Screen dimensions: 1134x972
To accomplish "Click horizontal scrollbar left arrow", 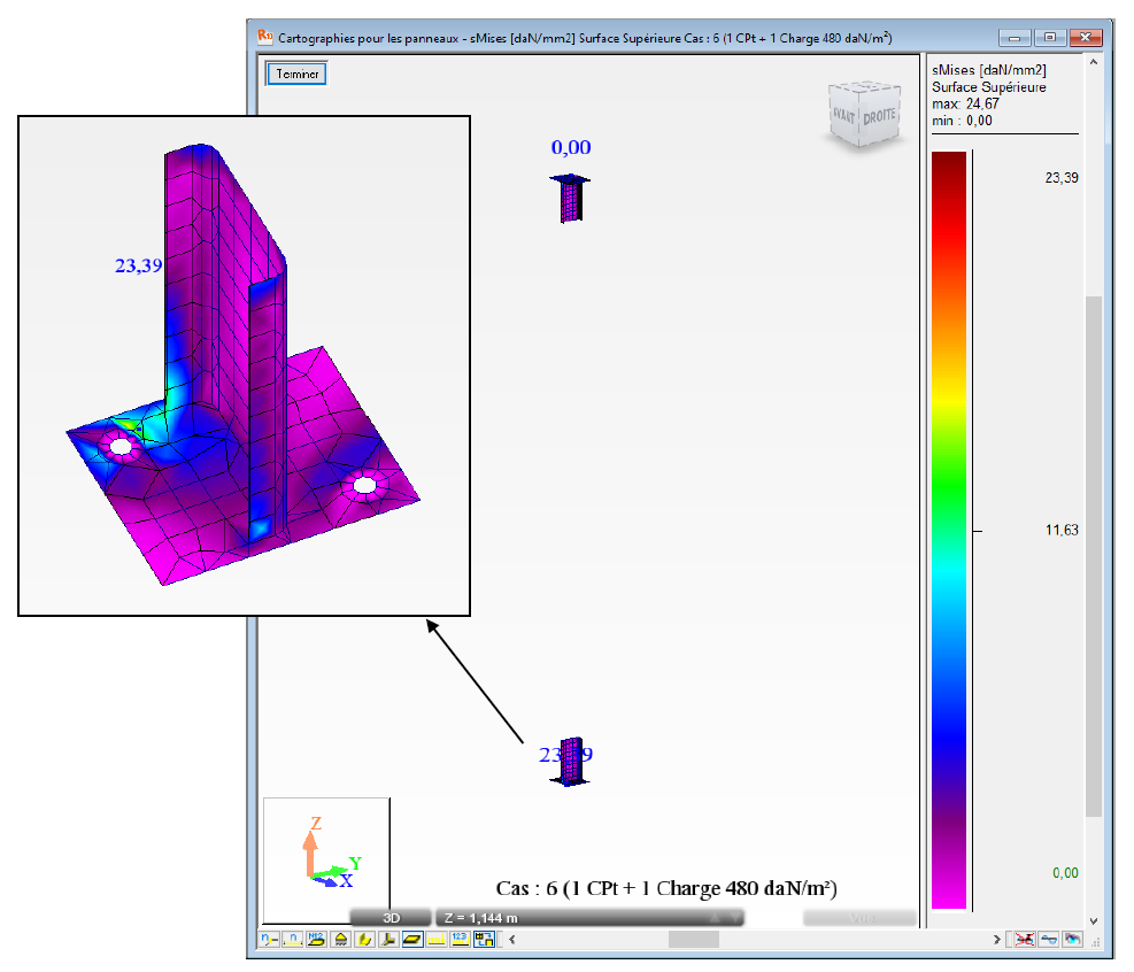I will pyautogui.click(x=512, y=939).
